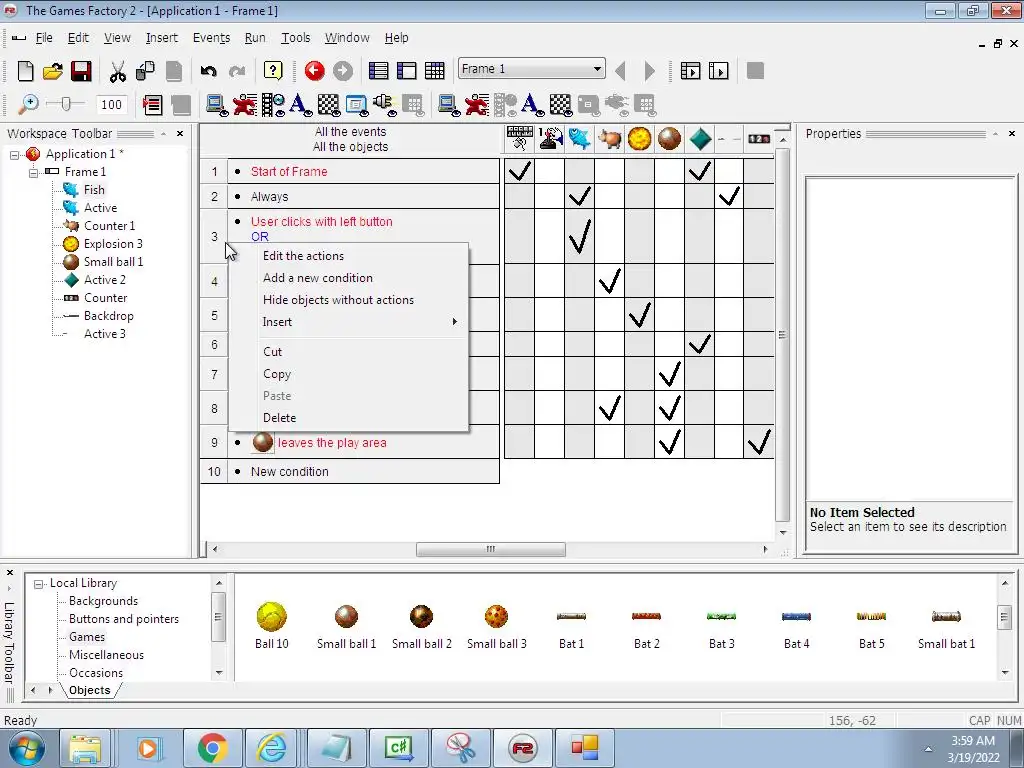
Task: Open Chrome from the taskbar
Action: pos(212,748)
